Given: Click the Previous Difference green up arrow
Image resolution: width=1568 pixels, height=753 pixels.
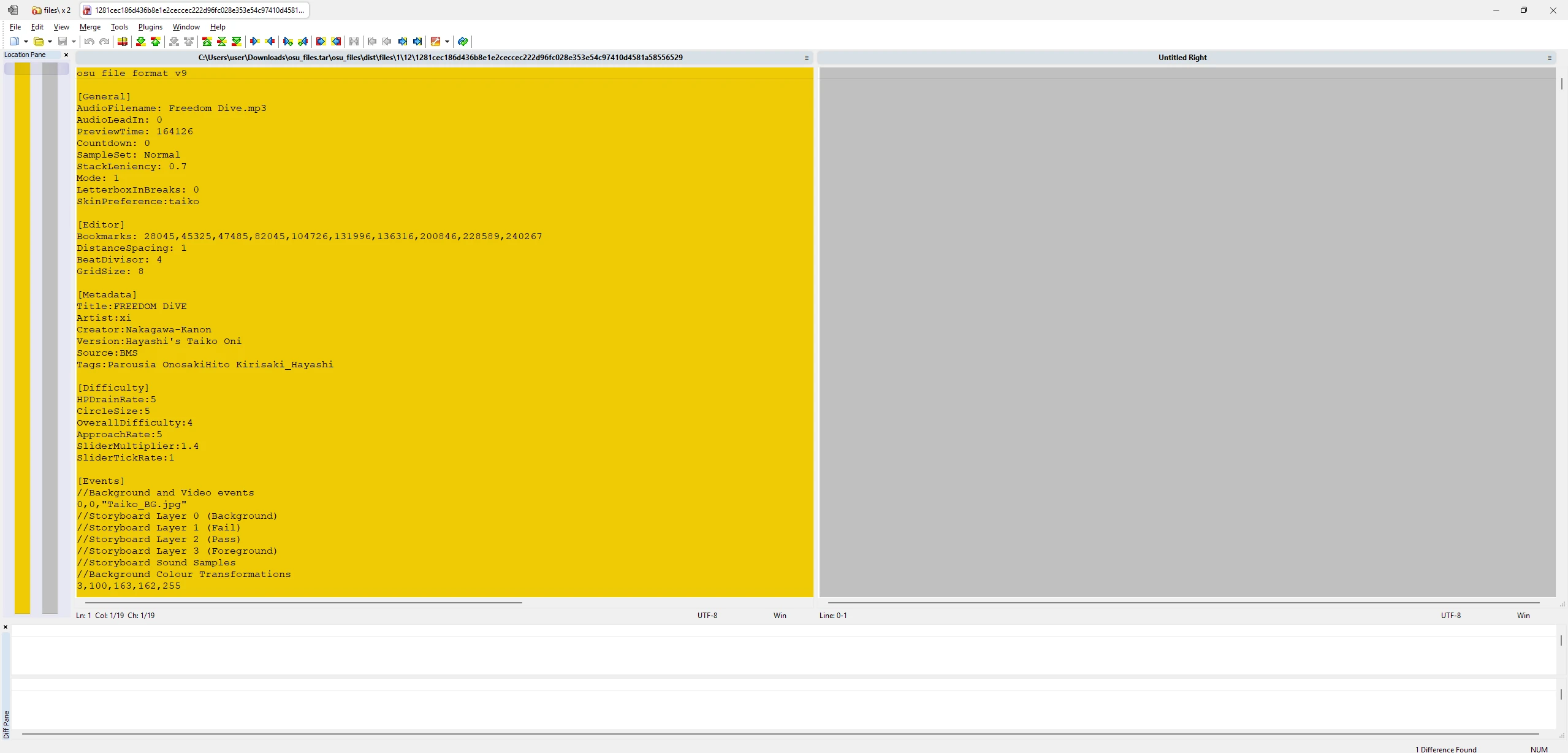Looking at the screenshot, I should pos(156,42).
